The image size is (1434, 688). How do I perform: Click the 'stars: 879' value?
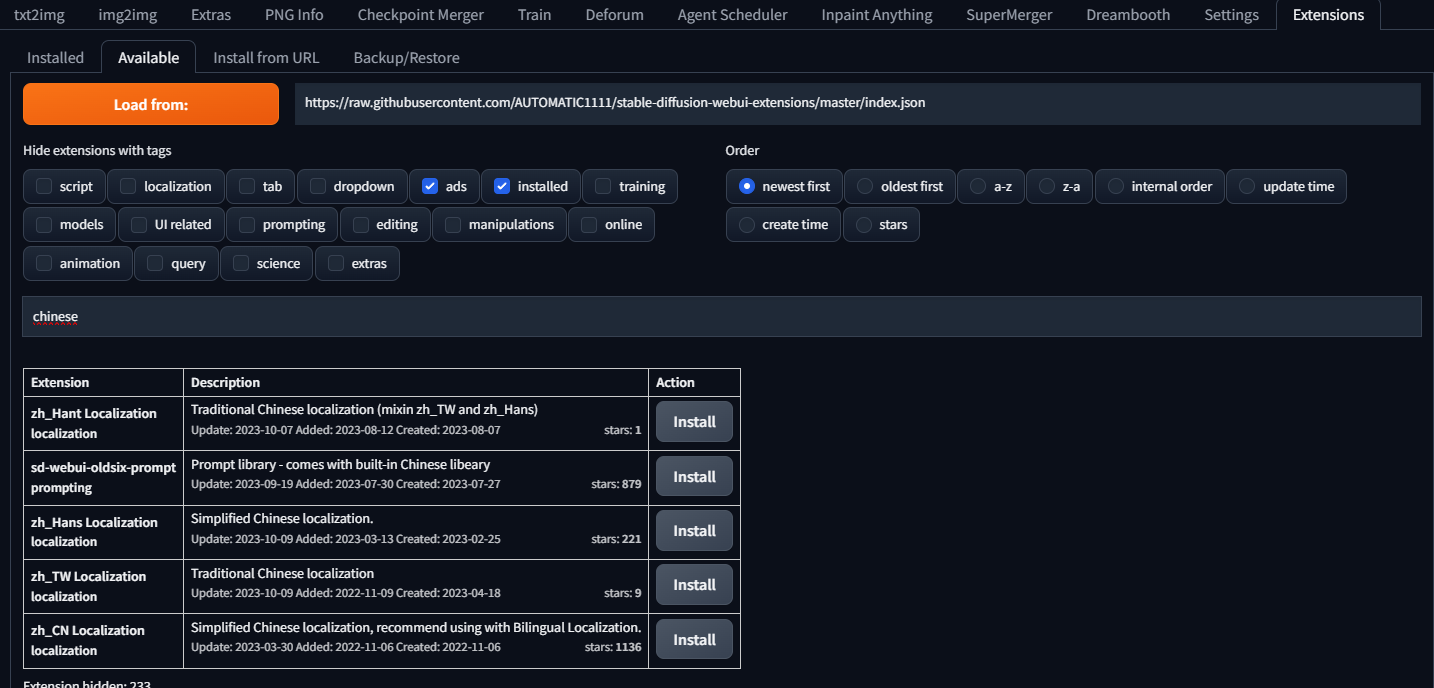pos(616,484)
